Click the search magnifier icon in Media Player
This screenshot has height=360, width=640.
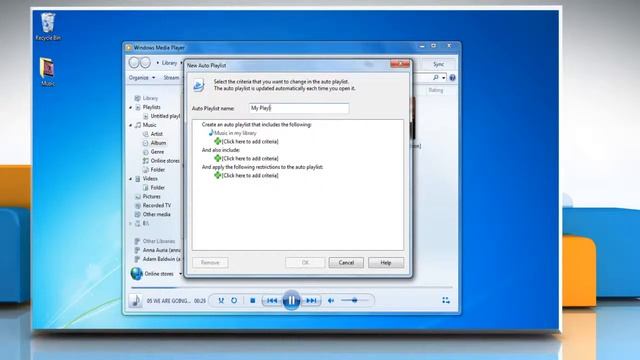pyautogui.click(x=436, y=77)
